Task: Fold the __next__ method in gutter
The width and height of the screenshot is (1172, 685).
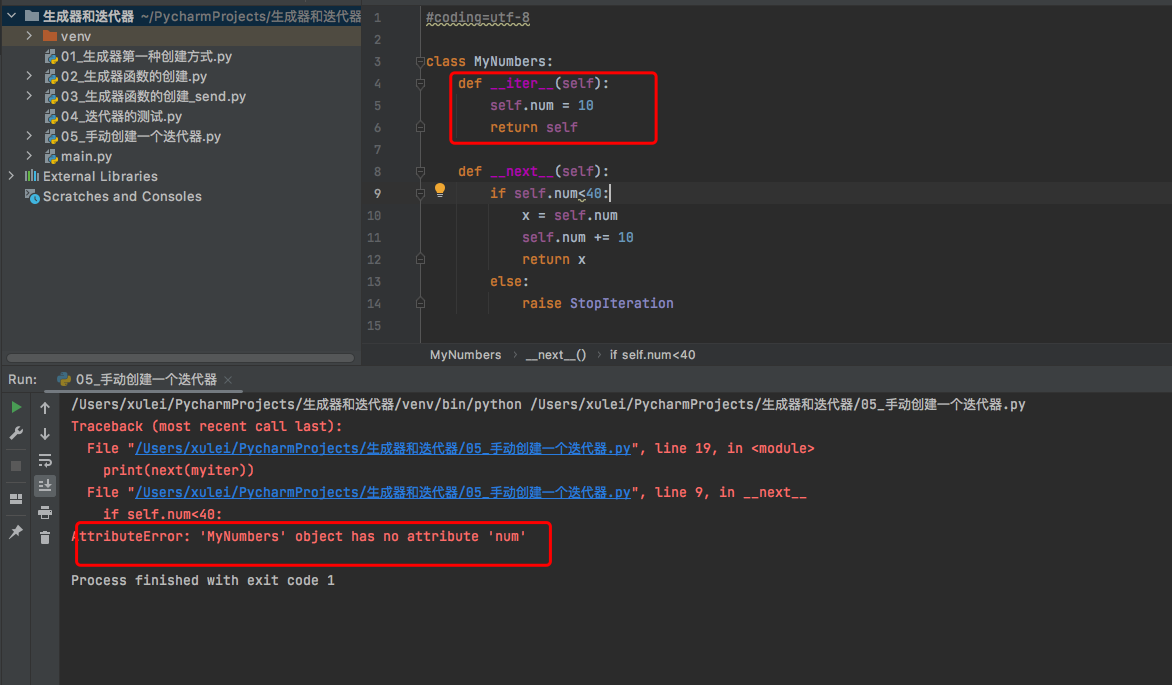Action: point(420,172)
